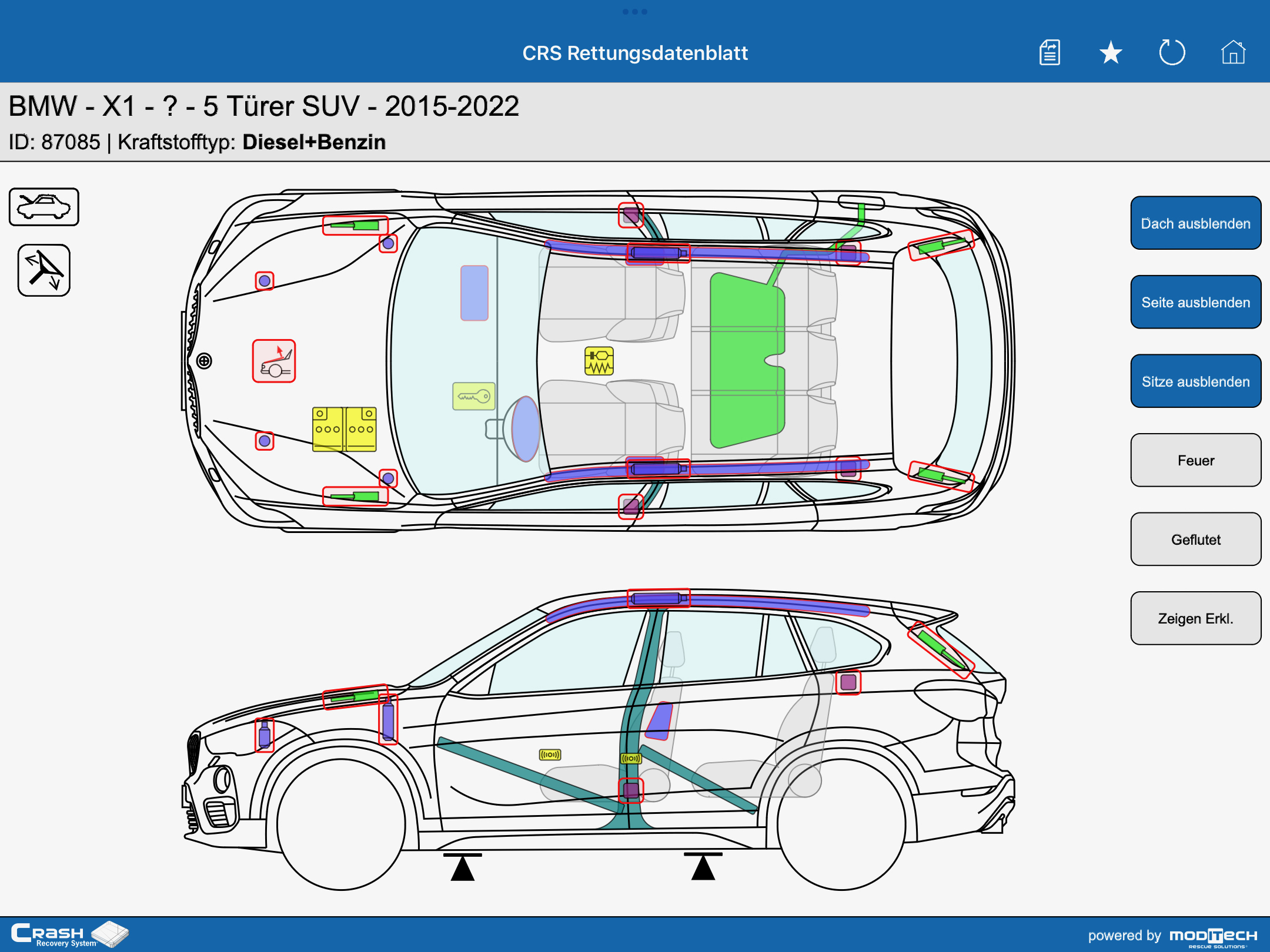Show fire information via Feuer button
1270x952 pixels.
pos(1196,460)
